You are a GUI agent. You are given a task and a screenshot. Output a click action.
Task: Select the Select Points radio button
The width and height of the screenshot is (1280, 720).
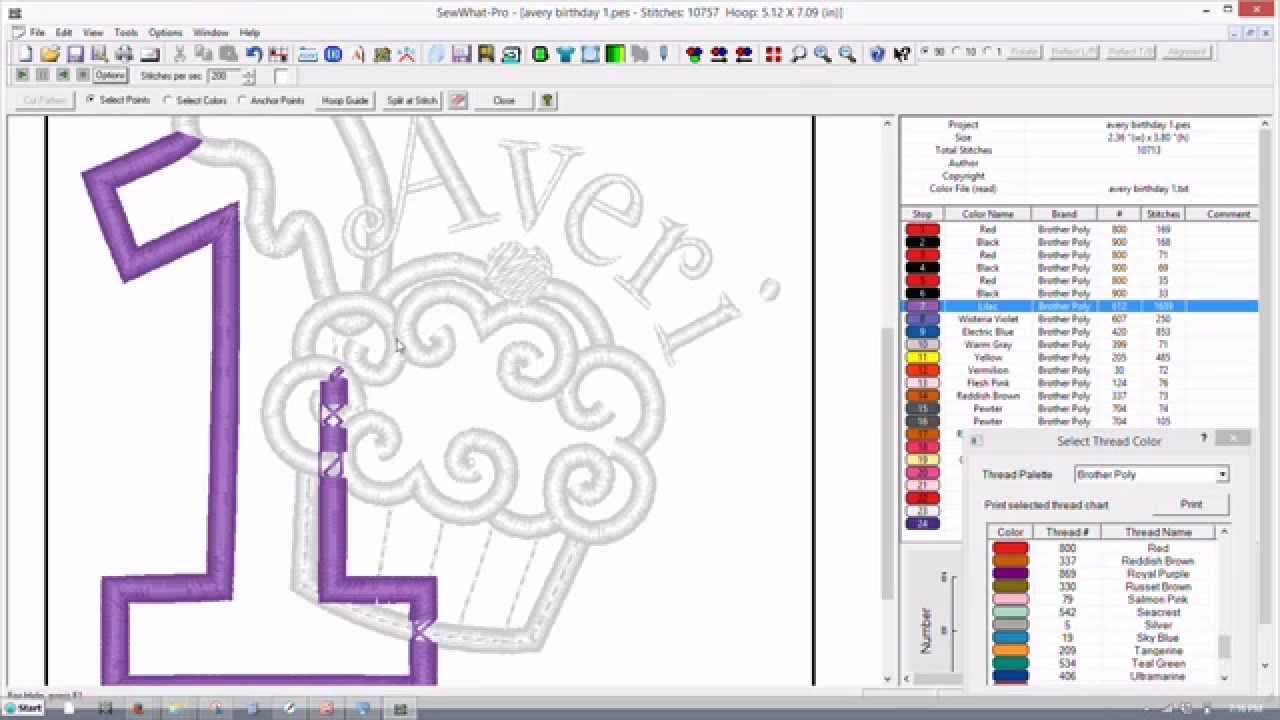[91, 100]
